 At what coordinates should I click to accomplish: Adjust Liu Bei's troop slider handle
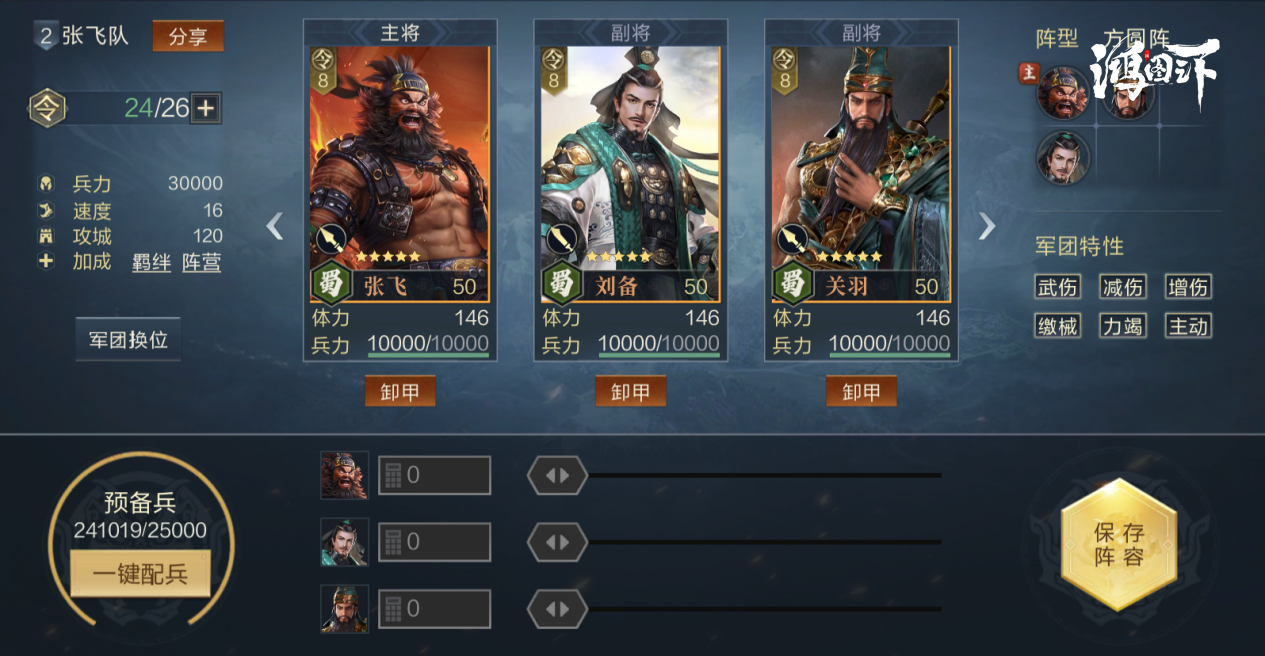[x=557, y=542]
